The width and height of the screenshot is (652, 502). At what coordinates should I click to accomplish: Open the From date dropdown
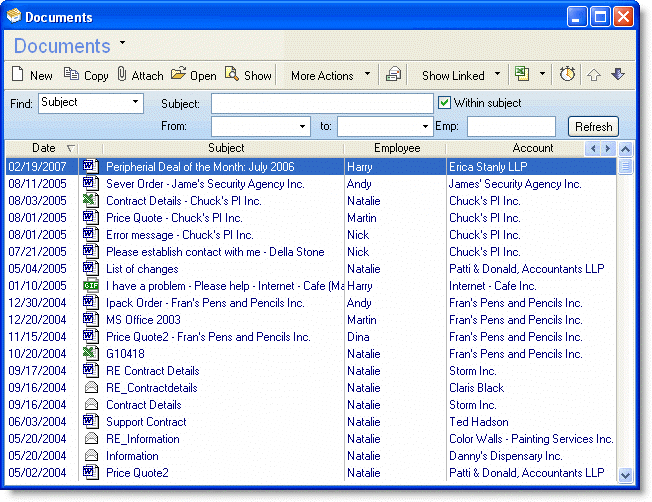tap(303, 127)
